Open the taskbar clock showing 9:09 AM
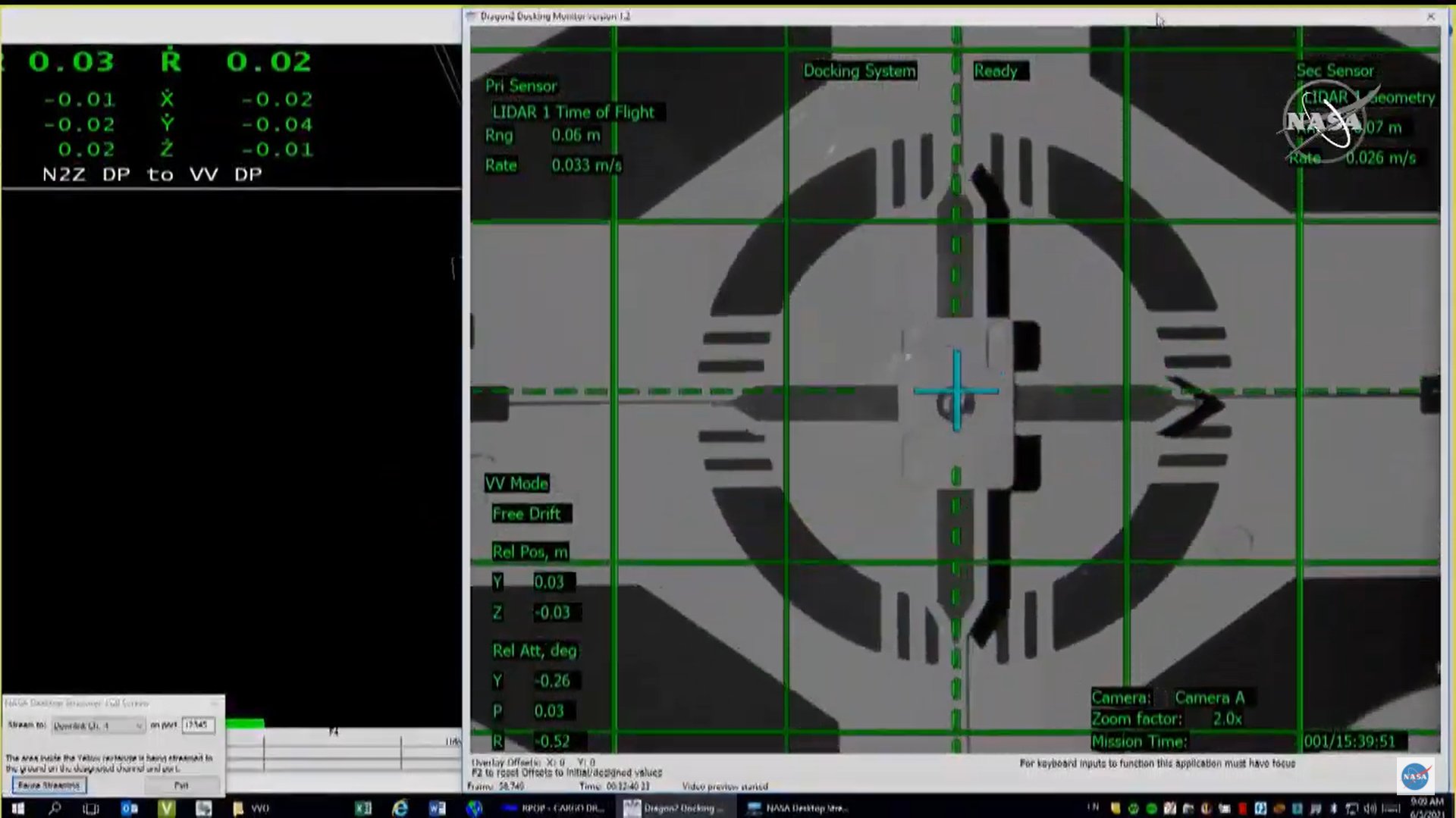This screenshot has height=818, width=1456. pyautogui.click(x=1426, y=807)
